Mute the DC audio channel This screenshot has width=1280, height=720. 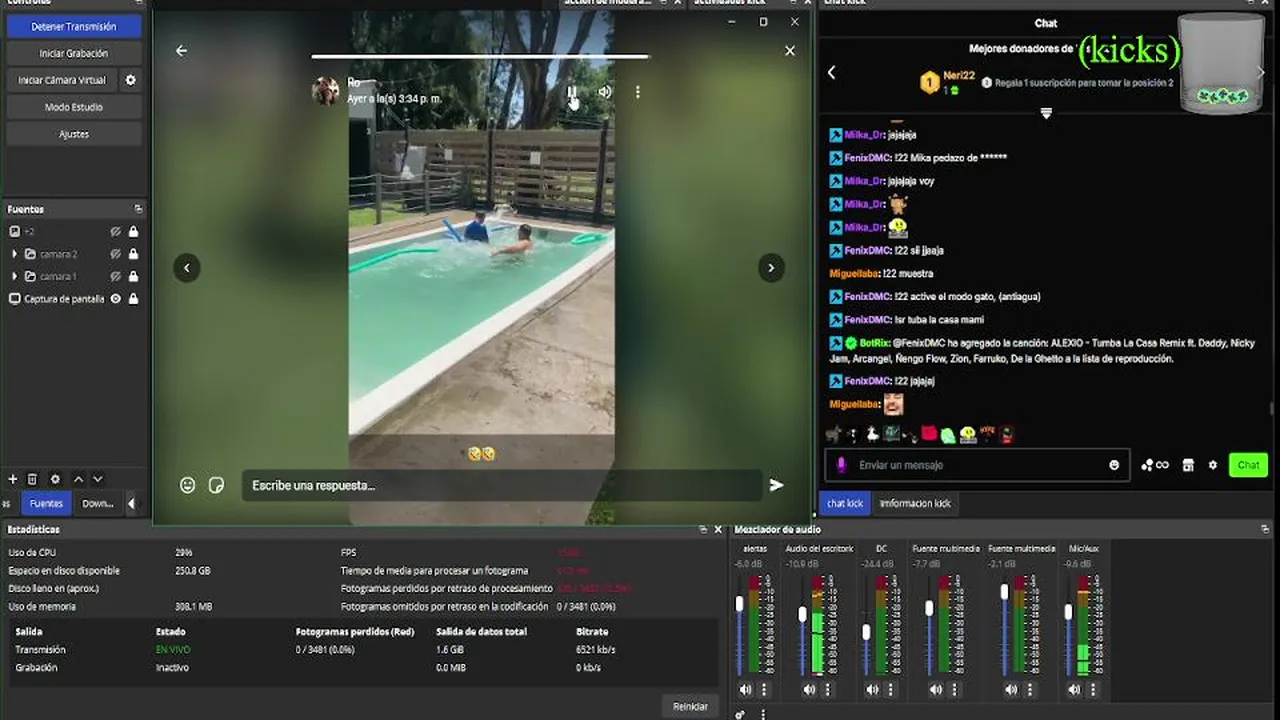(x=872, y=689)
